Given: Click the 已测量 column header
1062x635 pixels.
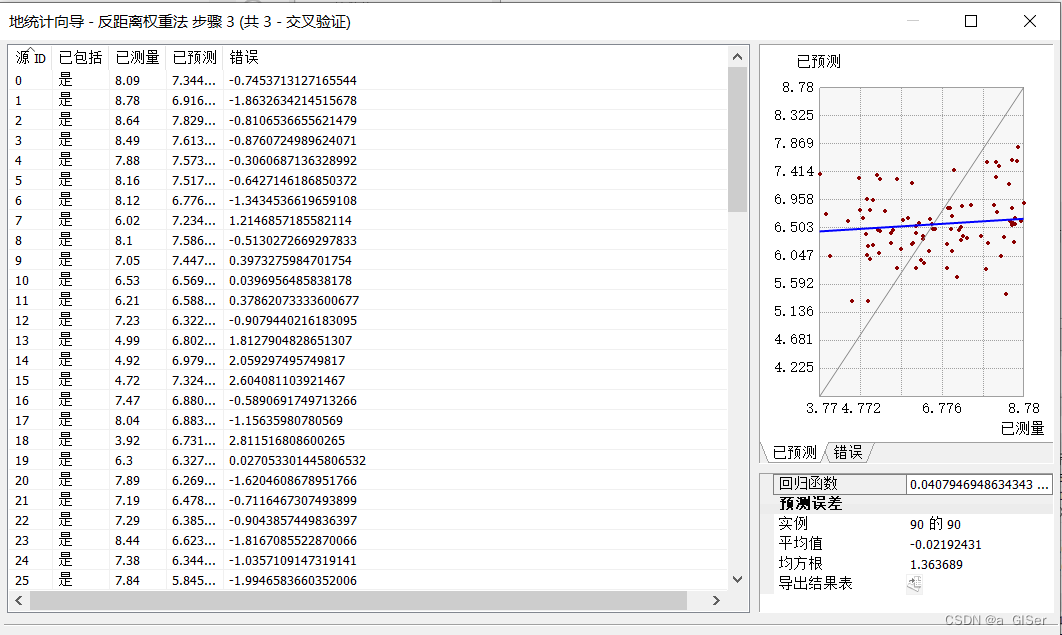Looking at the screenshot, I should tap(137, 58).
